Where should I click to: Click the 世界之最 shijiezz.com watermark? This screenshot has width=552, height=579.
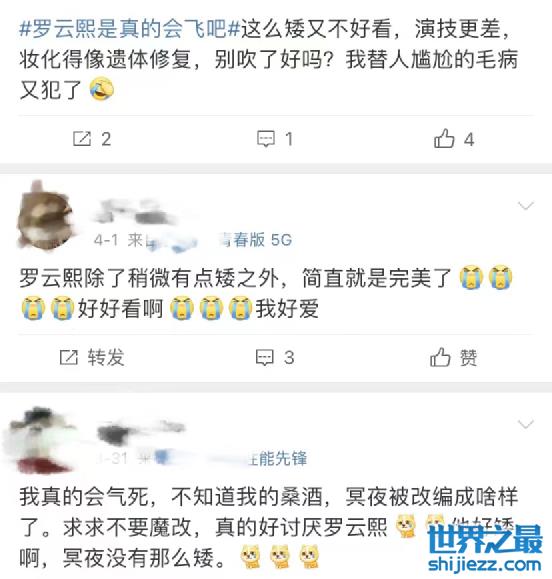click(484, 547)
